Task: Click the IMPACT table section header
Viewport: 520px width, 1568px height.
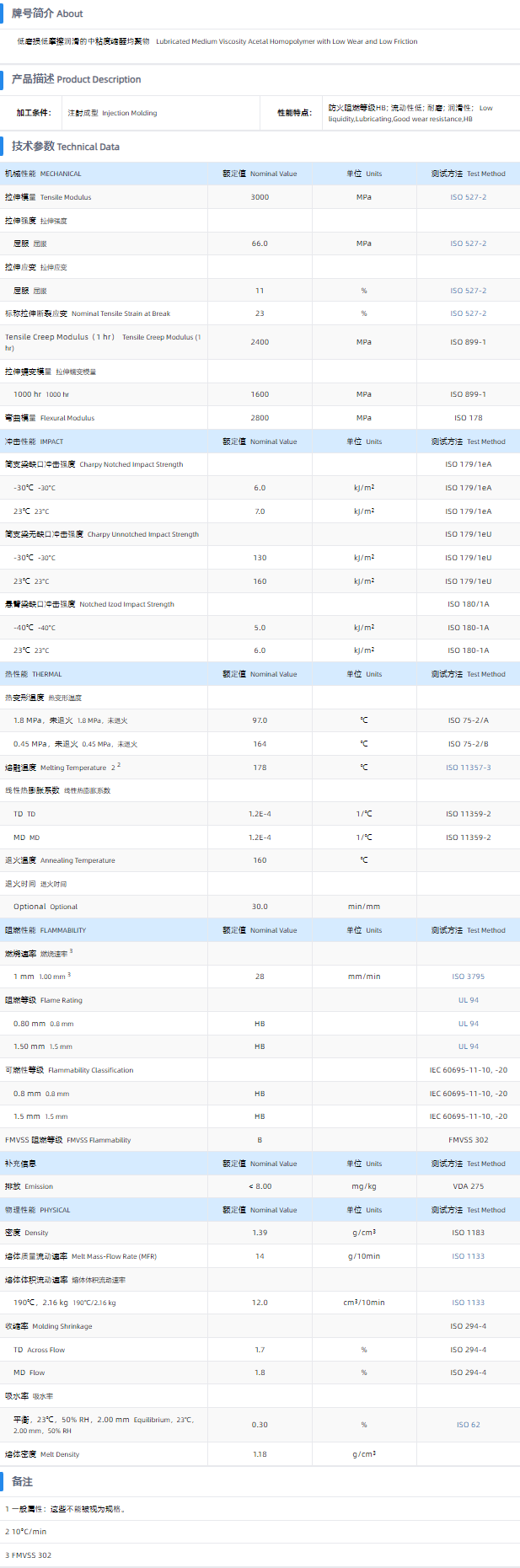Action: pyautogui.click(x=35, y=442)
